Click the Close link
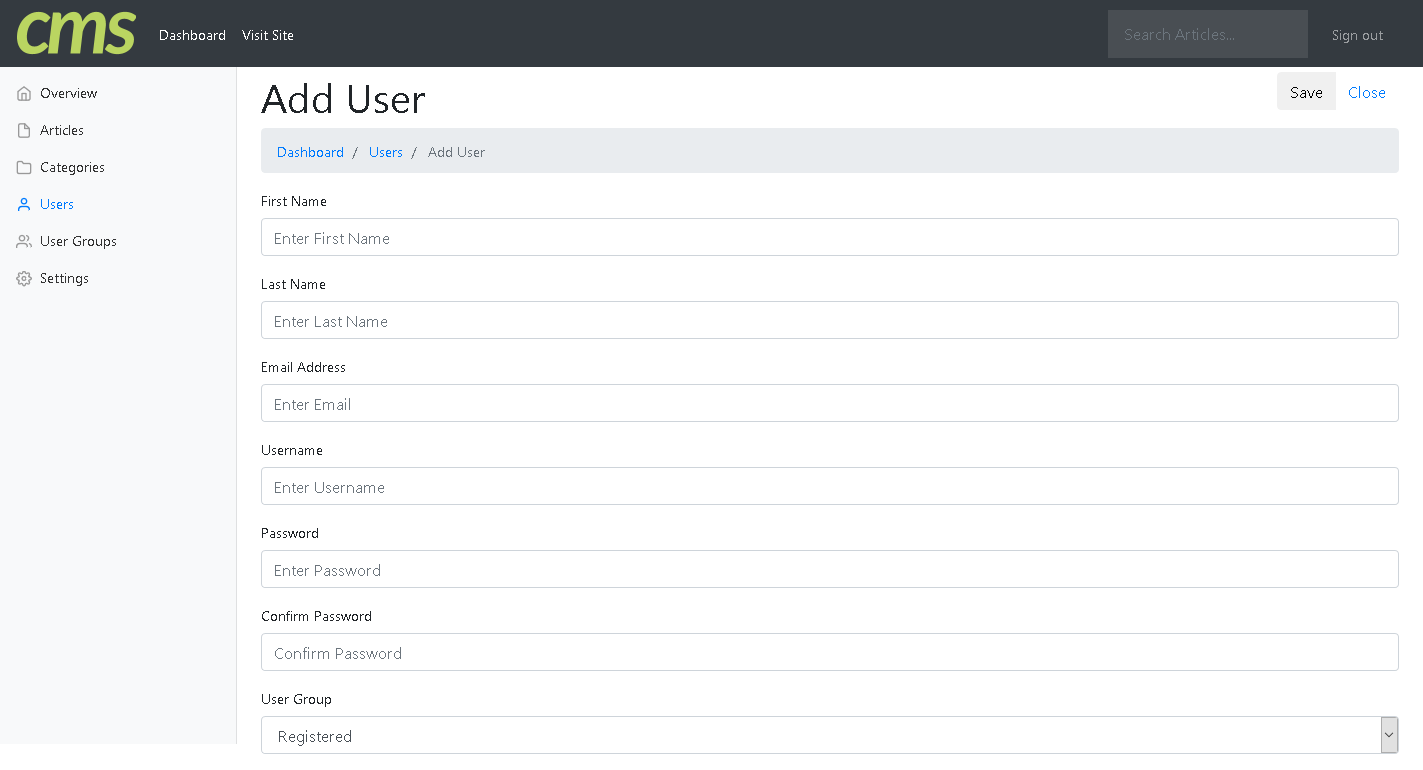 click(1366, 92)
